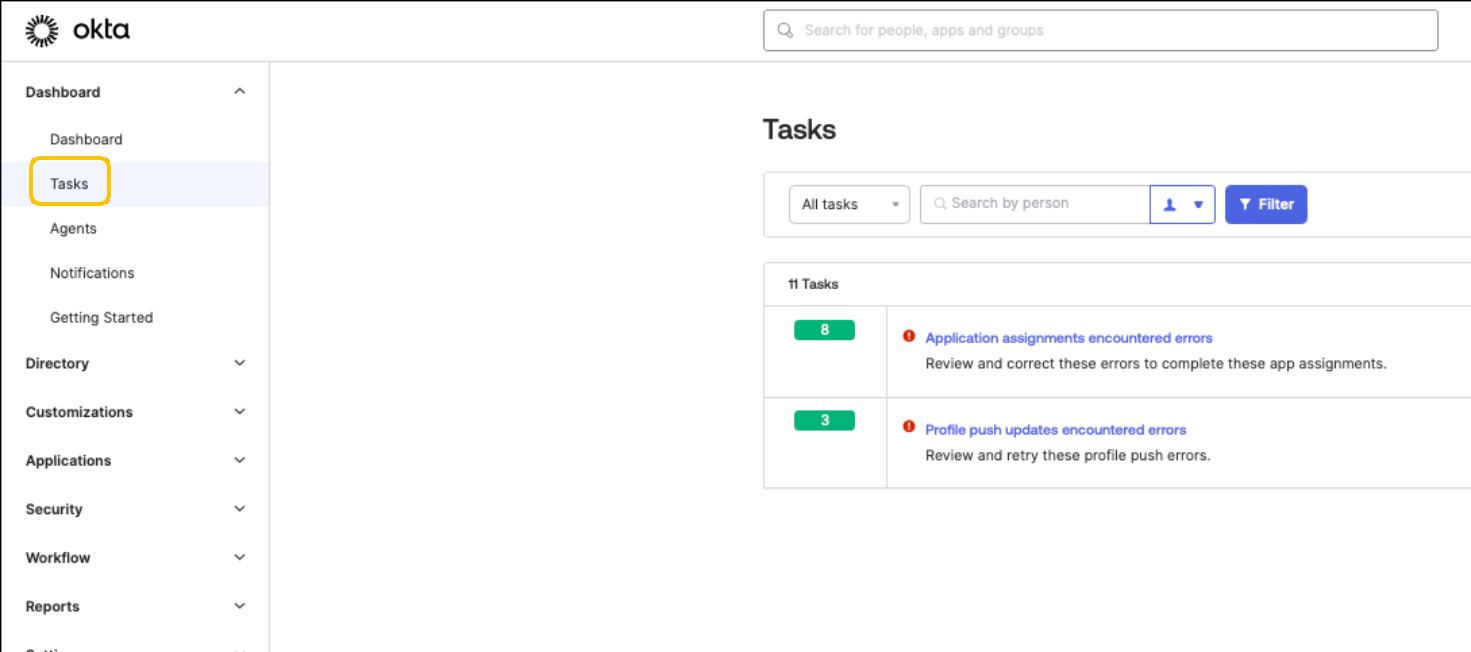Click the Okta logo
The width and height of the screenshot is (1471, 652).
coord(78,31)
